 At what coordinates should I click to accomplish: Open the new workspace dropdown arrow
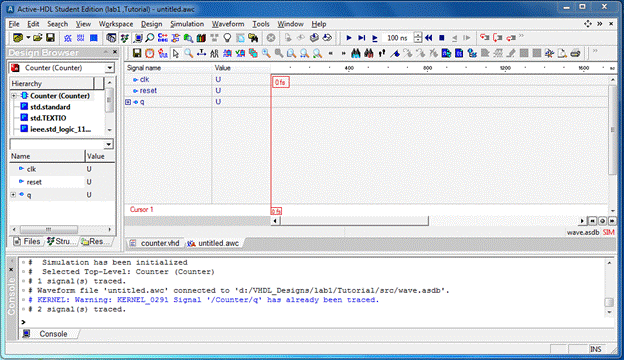click(28, 38)
